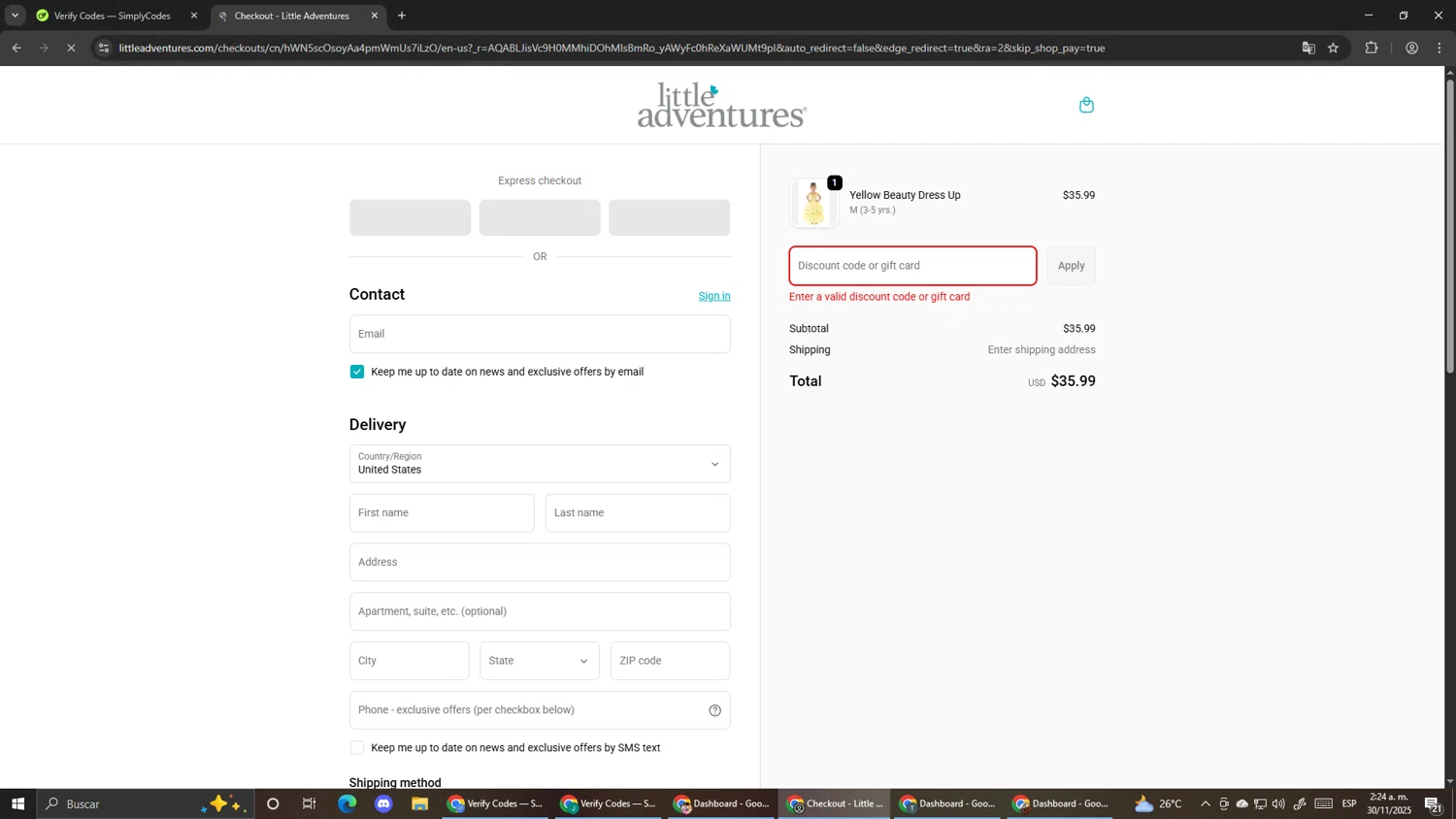Screen dimensions: 1456x819
Task: Go back to the previous page
Action: (17, 48)
